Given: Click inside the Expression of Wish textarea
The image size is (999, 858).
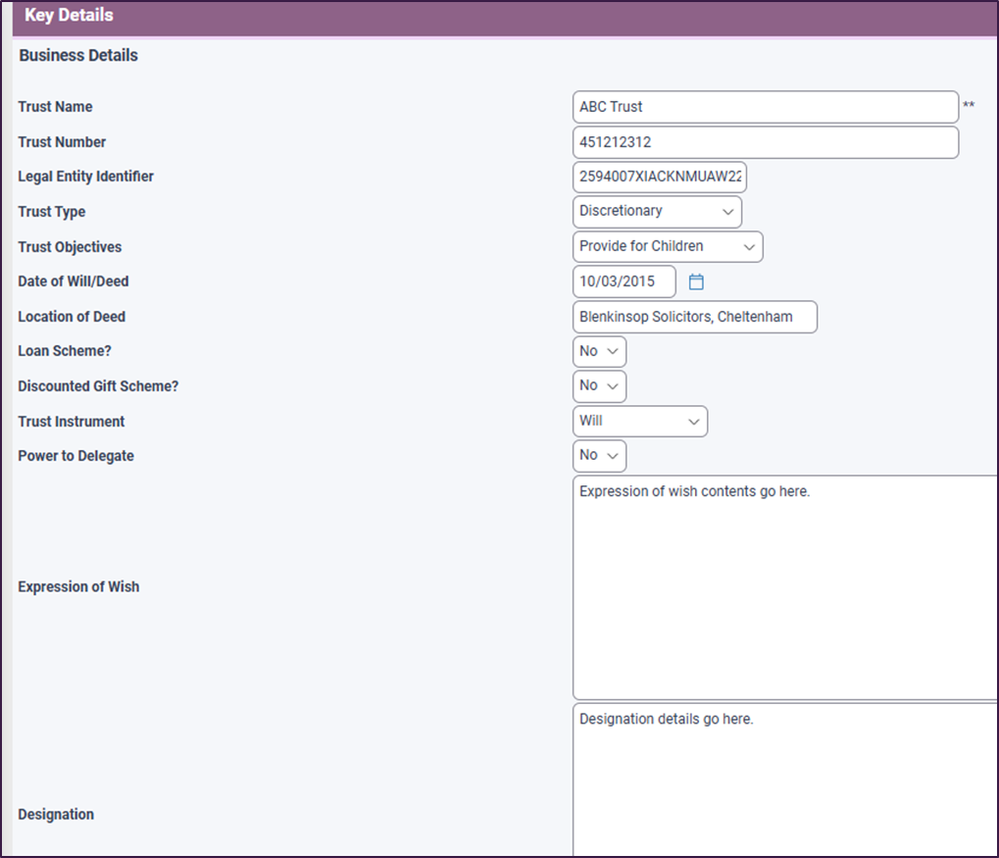Looking at the screenshot, I should coord(785,588).
